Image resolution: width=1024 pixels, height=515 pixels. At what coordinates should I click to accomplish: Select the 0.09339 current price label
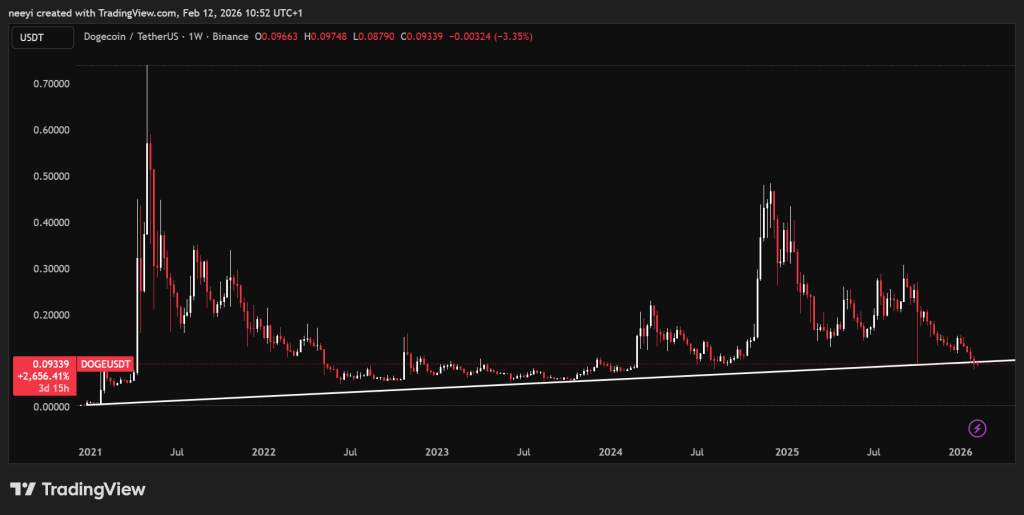pos(44,364)
